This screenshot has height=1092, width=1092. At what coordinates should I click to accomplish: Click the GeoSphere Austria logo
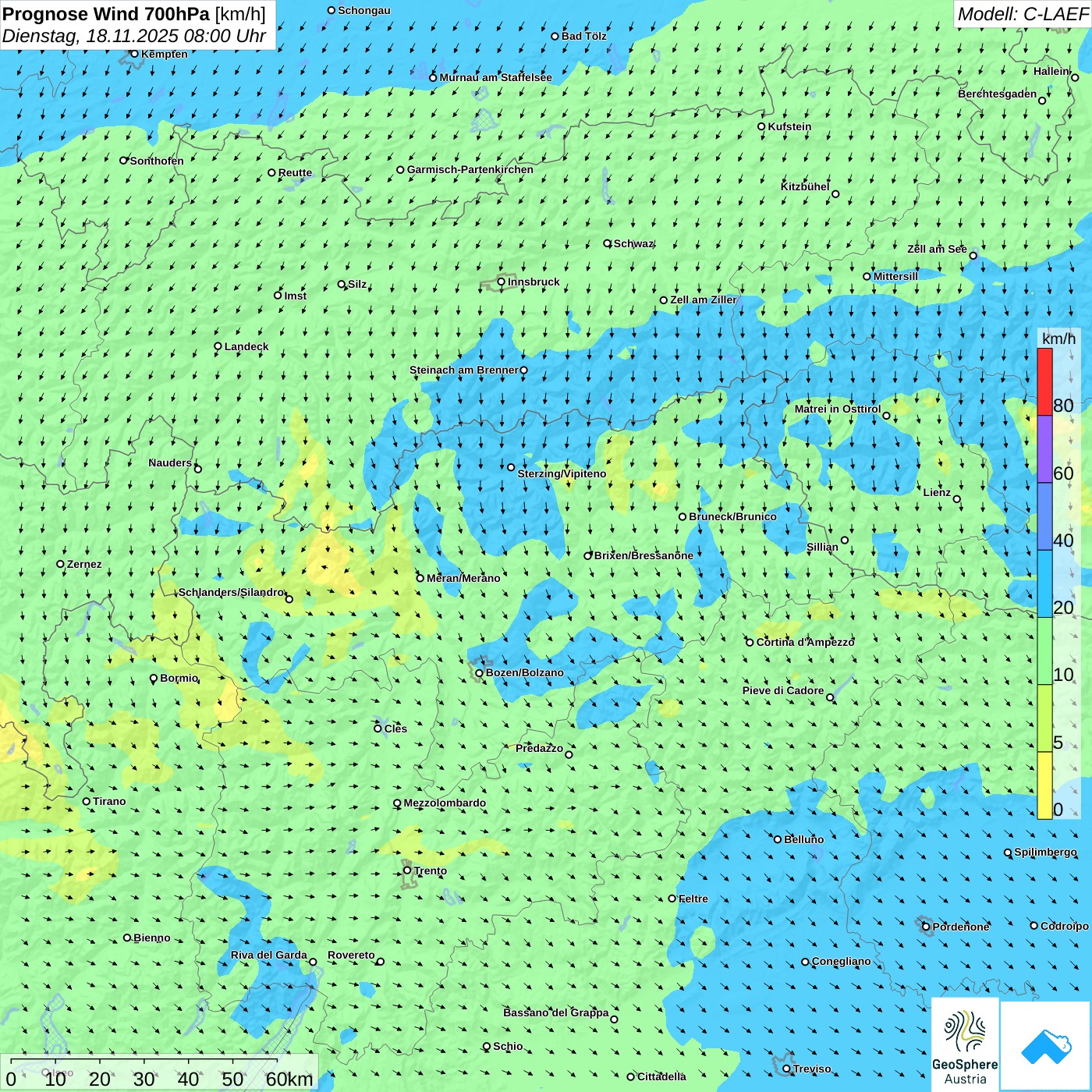(965, 1044)
